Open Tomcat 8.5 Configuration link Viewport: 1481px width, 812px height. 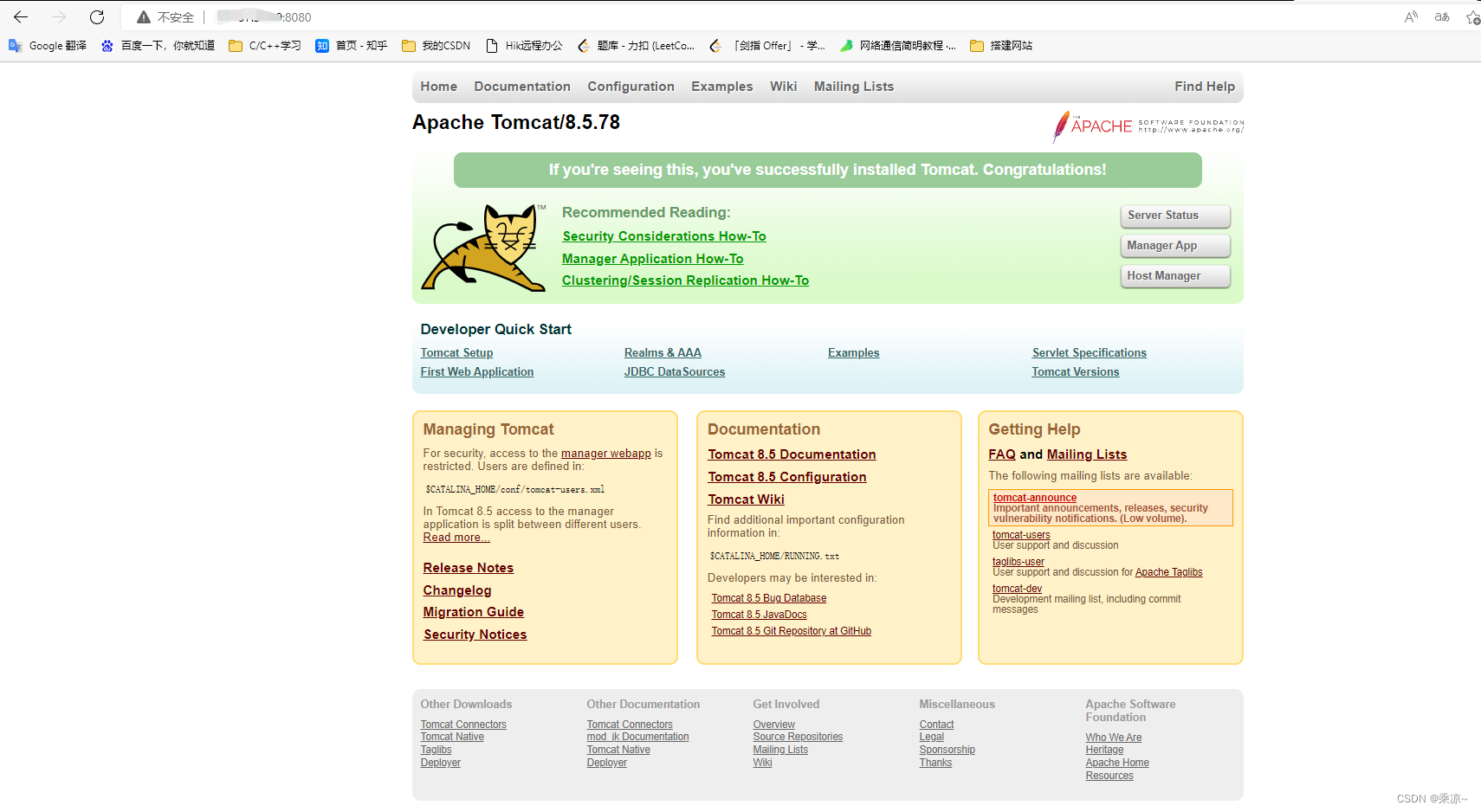pos(787,477)
